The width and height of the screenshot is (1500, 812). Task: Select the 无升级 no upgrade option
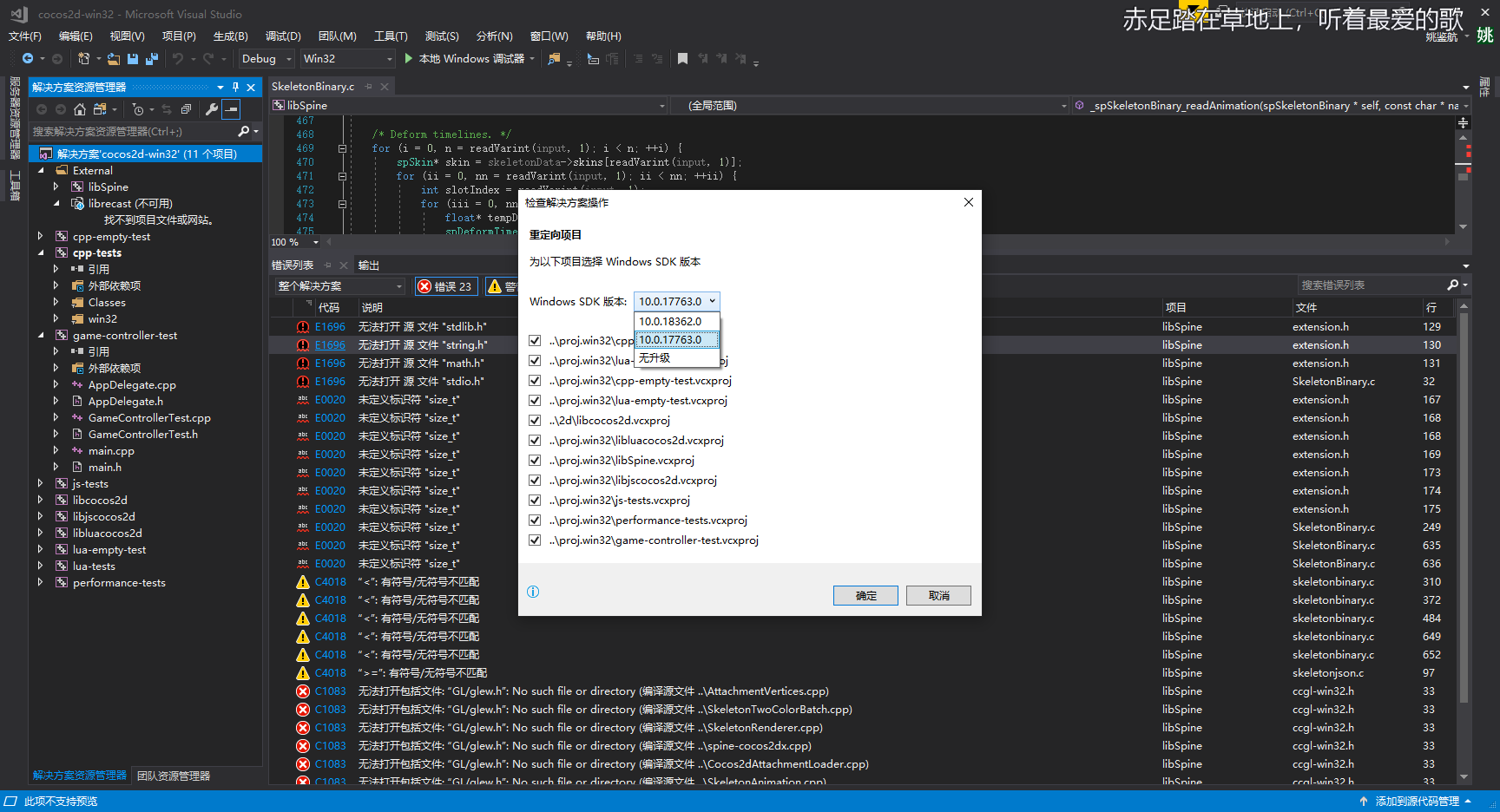(x=677, y=358)
